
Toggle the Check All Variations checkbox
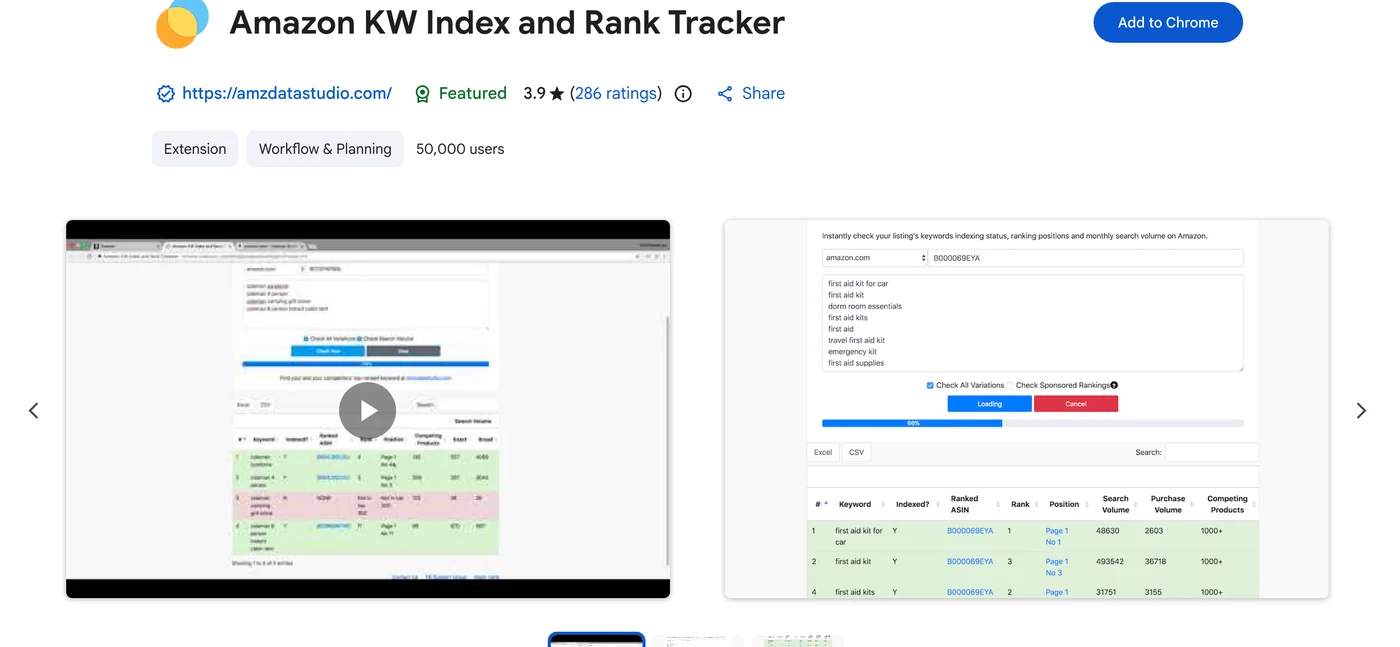[930, 385]
